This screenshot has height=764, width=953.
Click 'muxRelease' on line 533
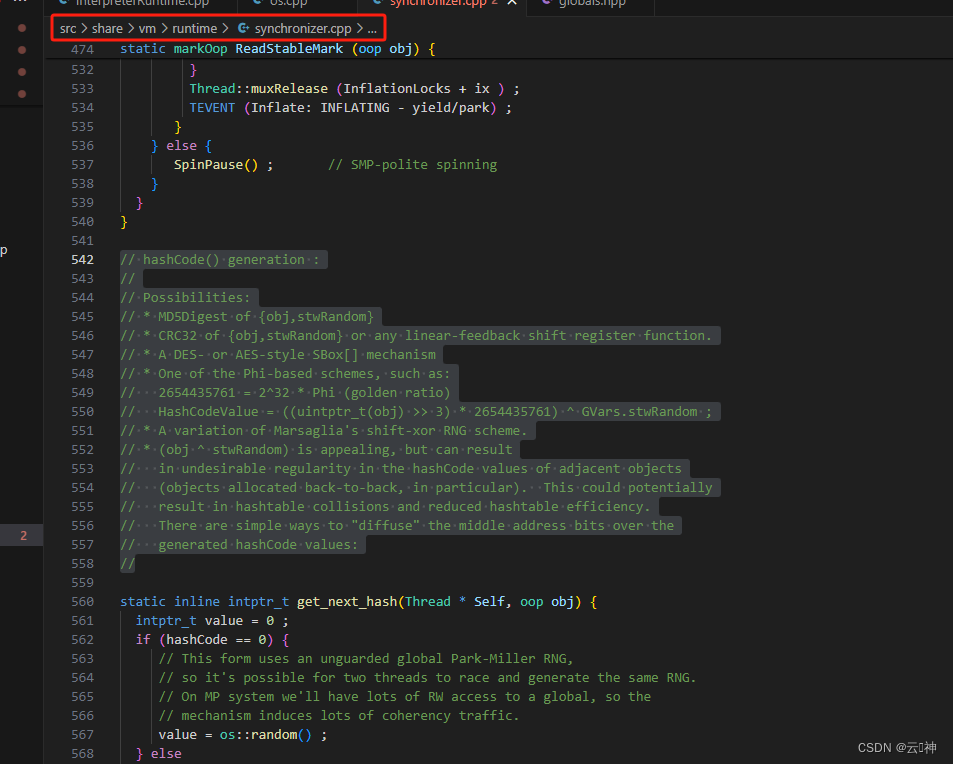point(289,89)
